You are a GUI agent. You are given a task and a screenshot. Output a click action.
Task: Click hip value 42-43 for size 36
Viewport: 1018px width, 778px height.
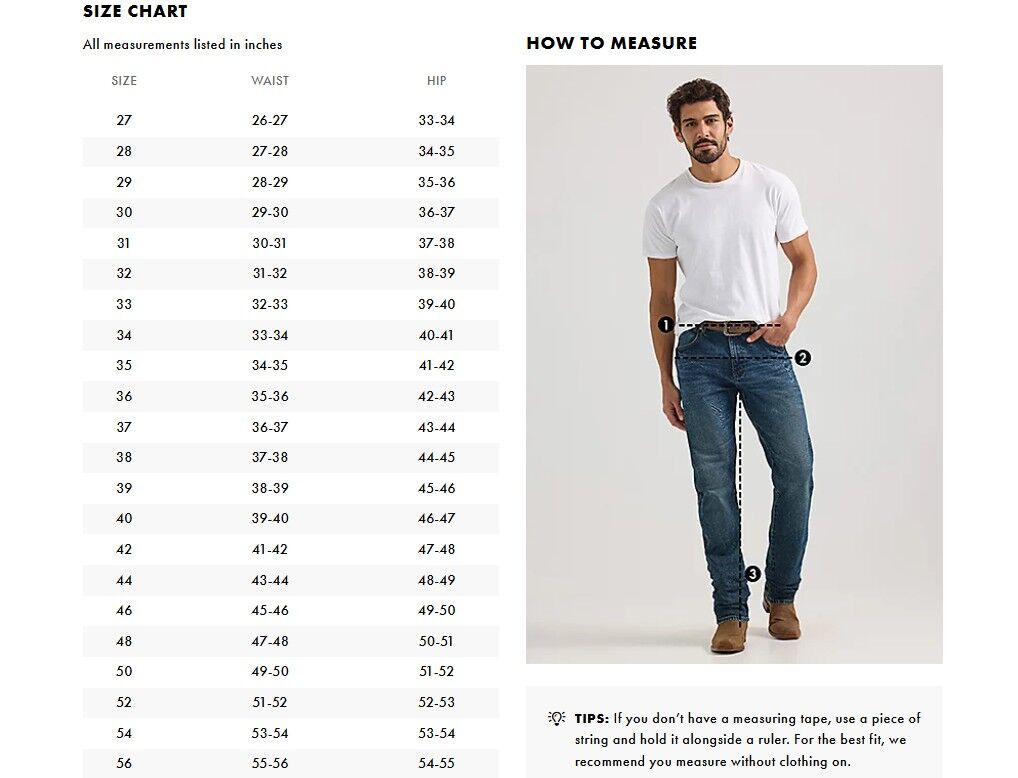point(436,396)
